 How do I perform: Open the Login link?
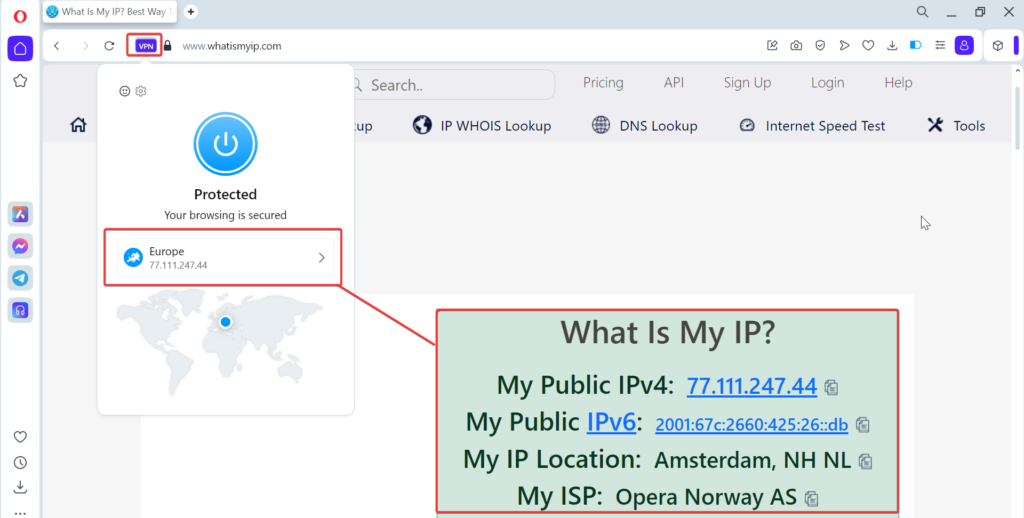pyautogui.click(x=827, y=83)
